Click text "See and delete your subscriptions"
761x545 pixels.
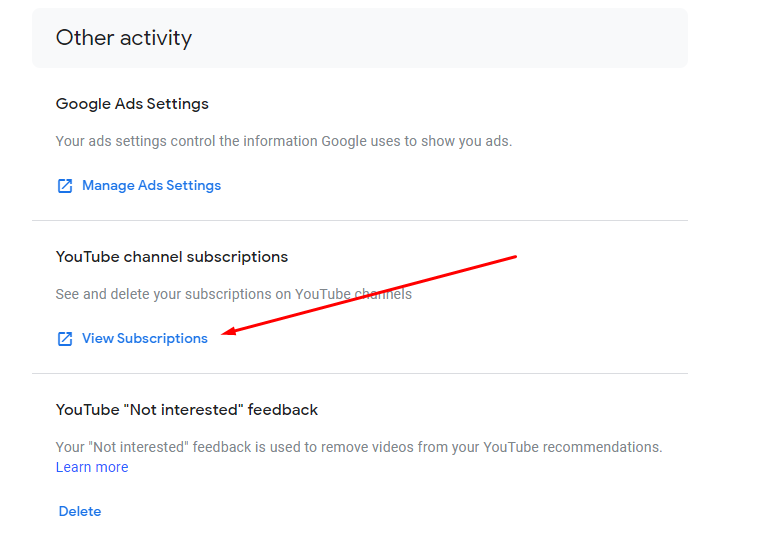(164, 294)
